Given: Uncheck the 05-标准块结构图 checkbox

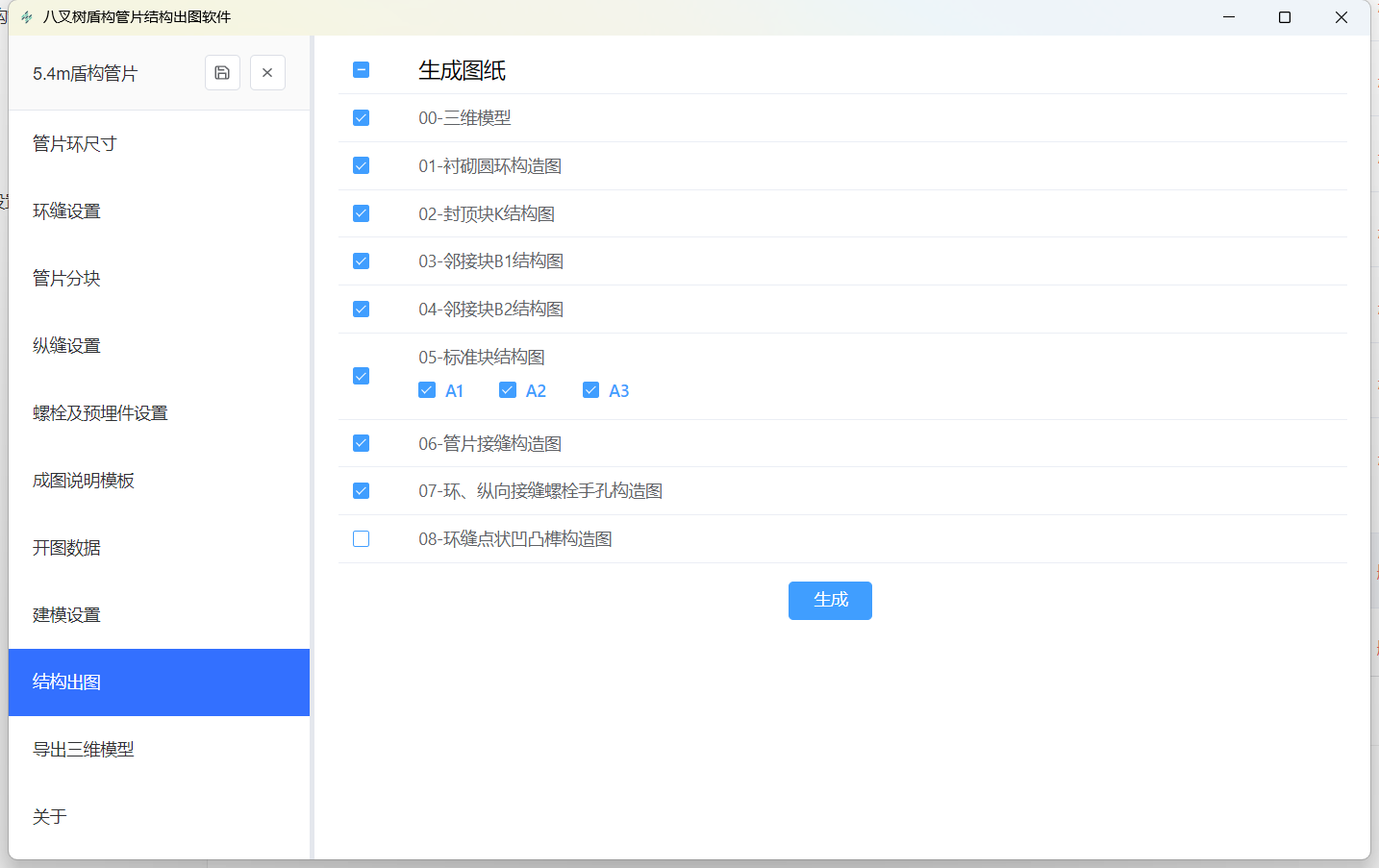Looking at the screenshot, I should pos(362,376).
